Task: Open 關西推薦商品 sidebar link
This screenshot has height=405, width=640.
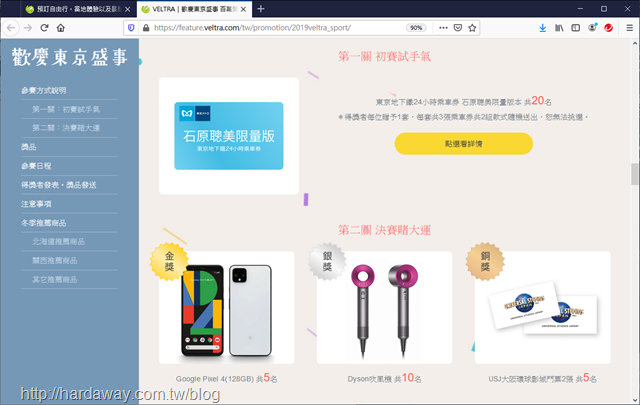Action: tap(55, 260)
